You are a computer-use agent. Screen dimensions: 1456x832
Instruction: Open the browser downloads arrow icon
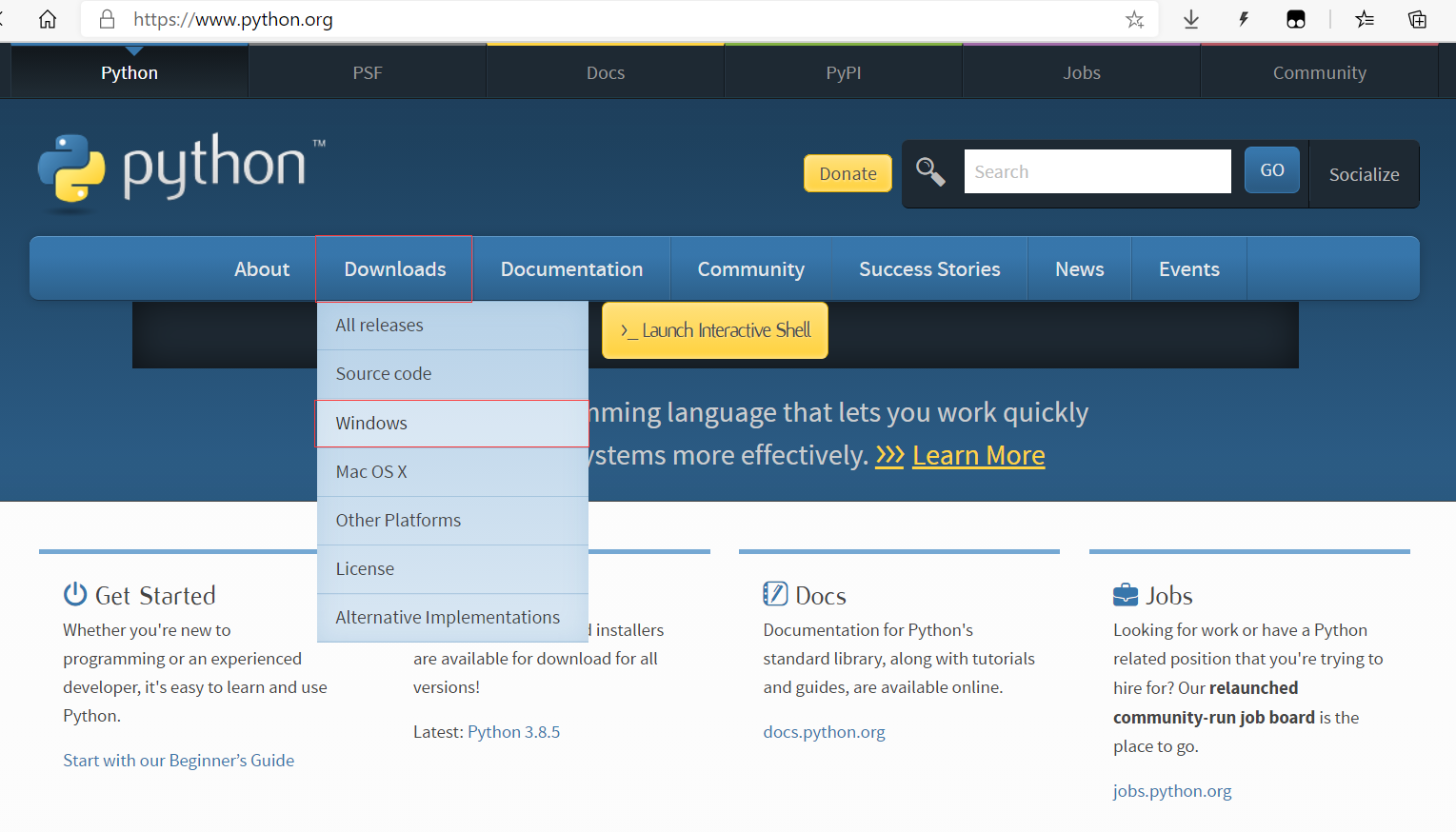(x=1190, y=19)
